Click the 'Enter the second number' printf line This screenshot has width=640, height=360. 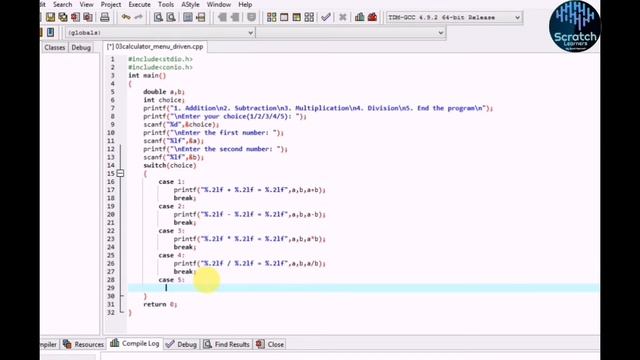(x=215, y=149)
